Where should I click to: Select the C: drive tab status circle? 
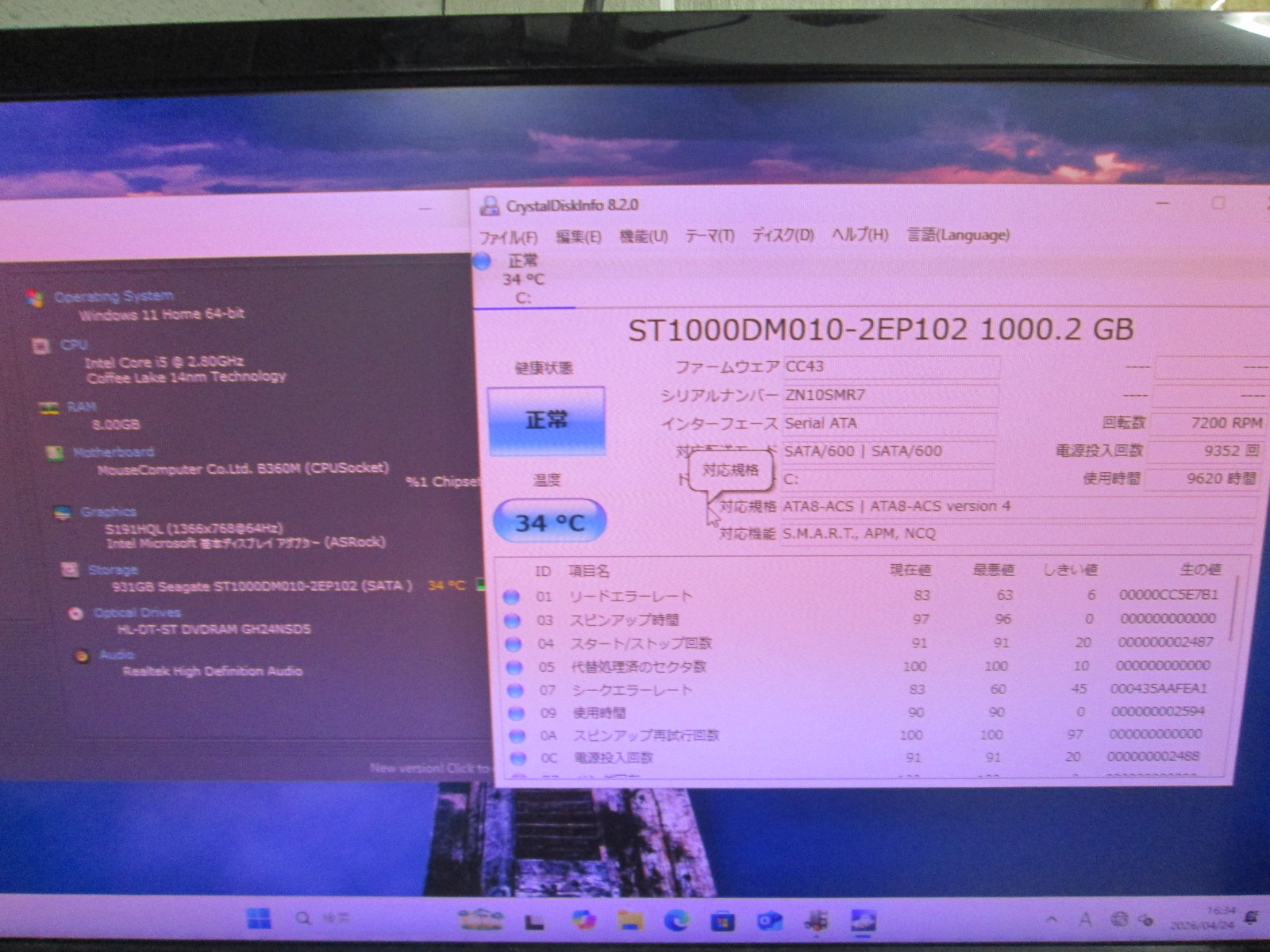(x=483, y=261)
